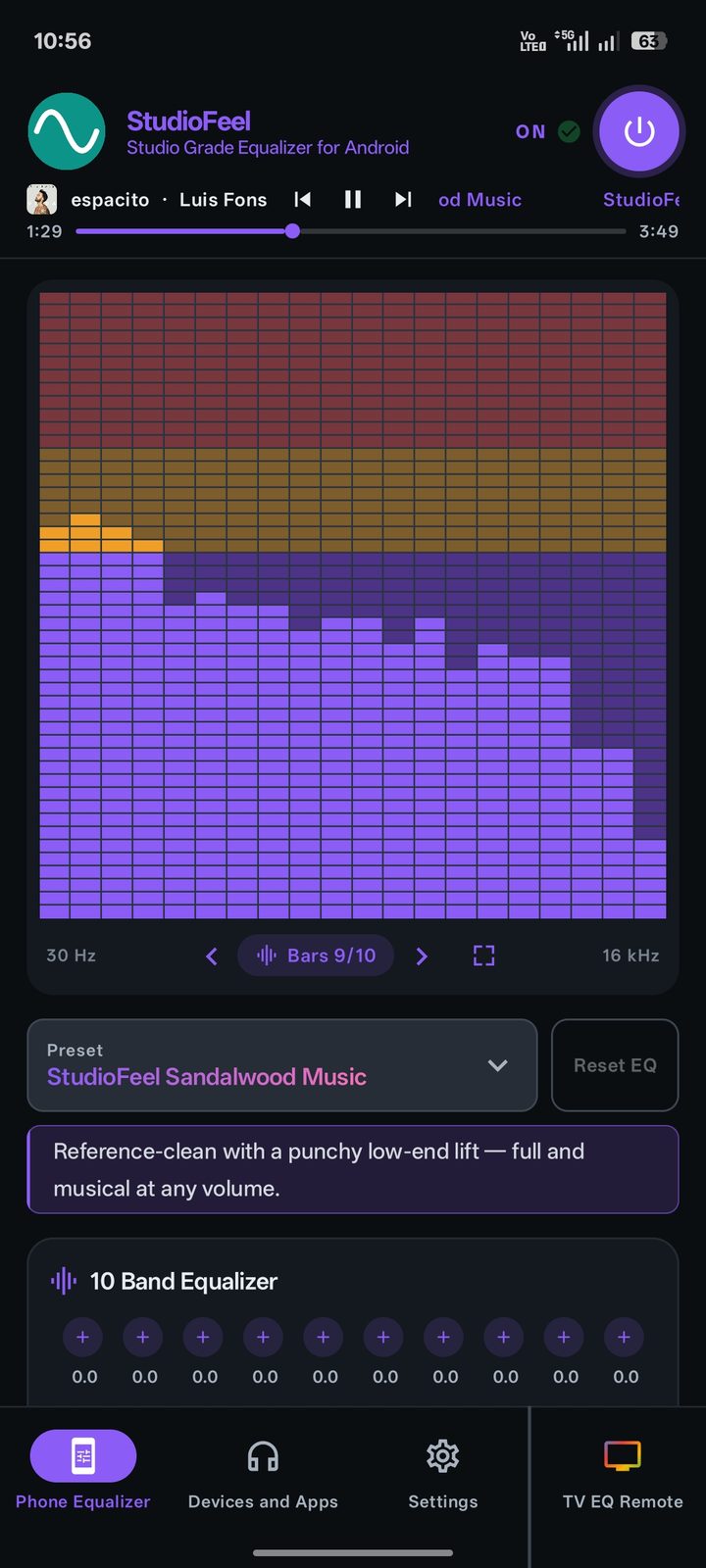706x1568 pixels.
Task: Toggle the StudioFeel power button
Action: coord(639,131)
